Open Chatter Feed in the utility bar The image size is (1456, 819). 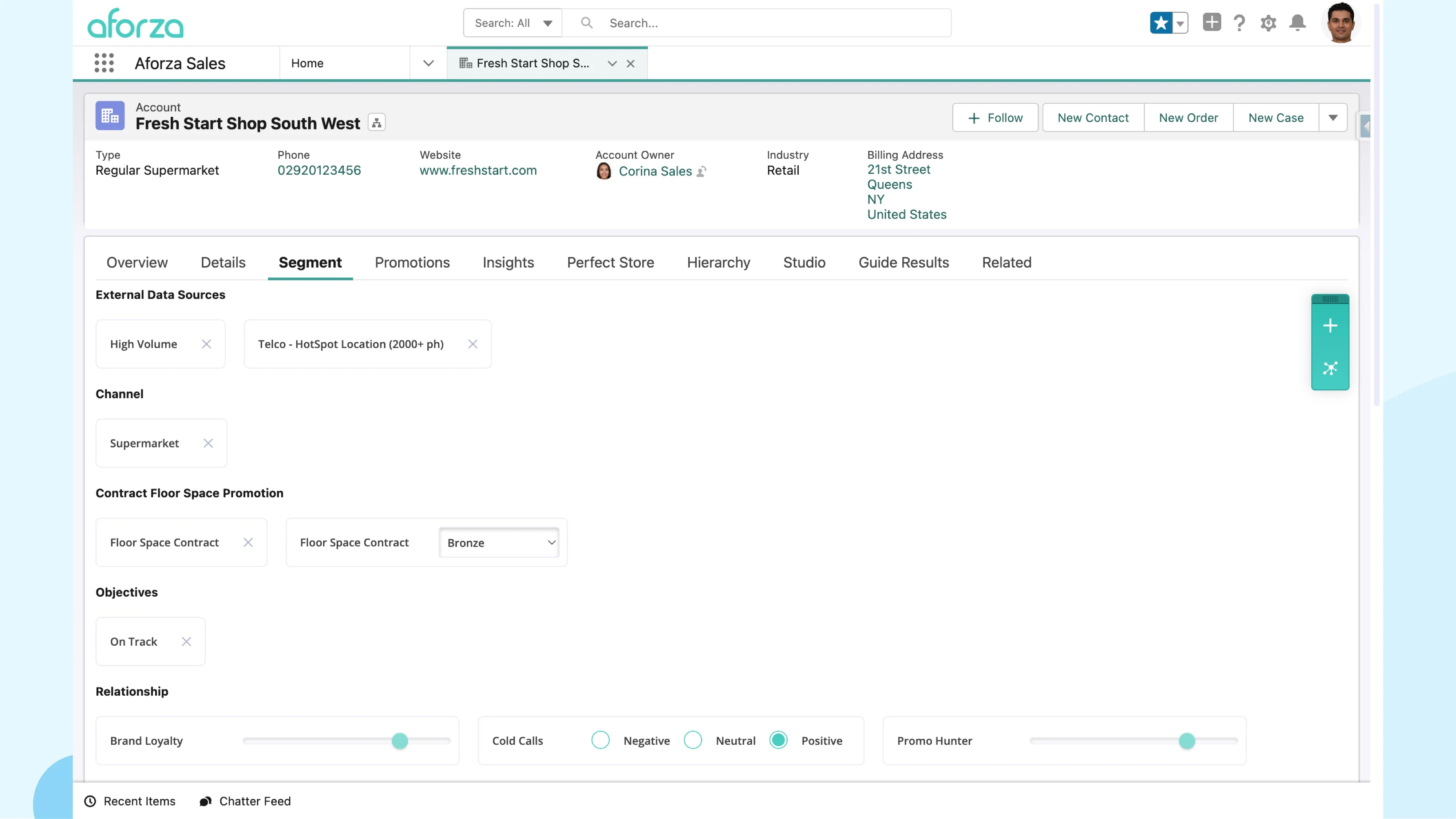[x=245, y=802]
